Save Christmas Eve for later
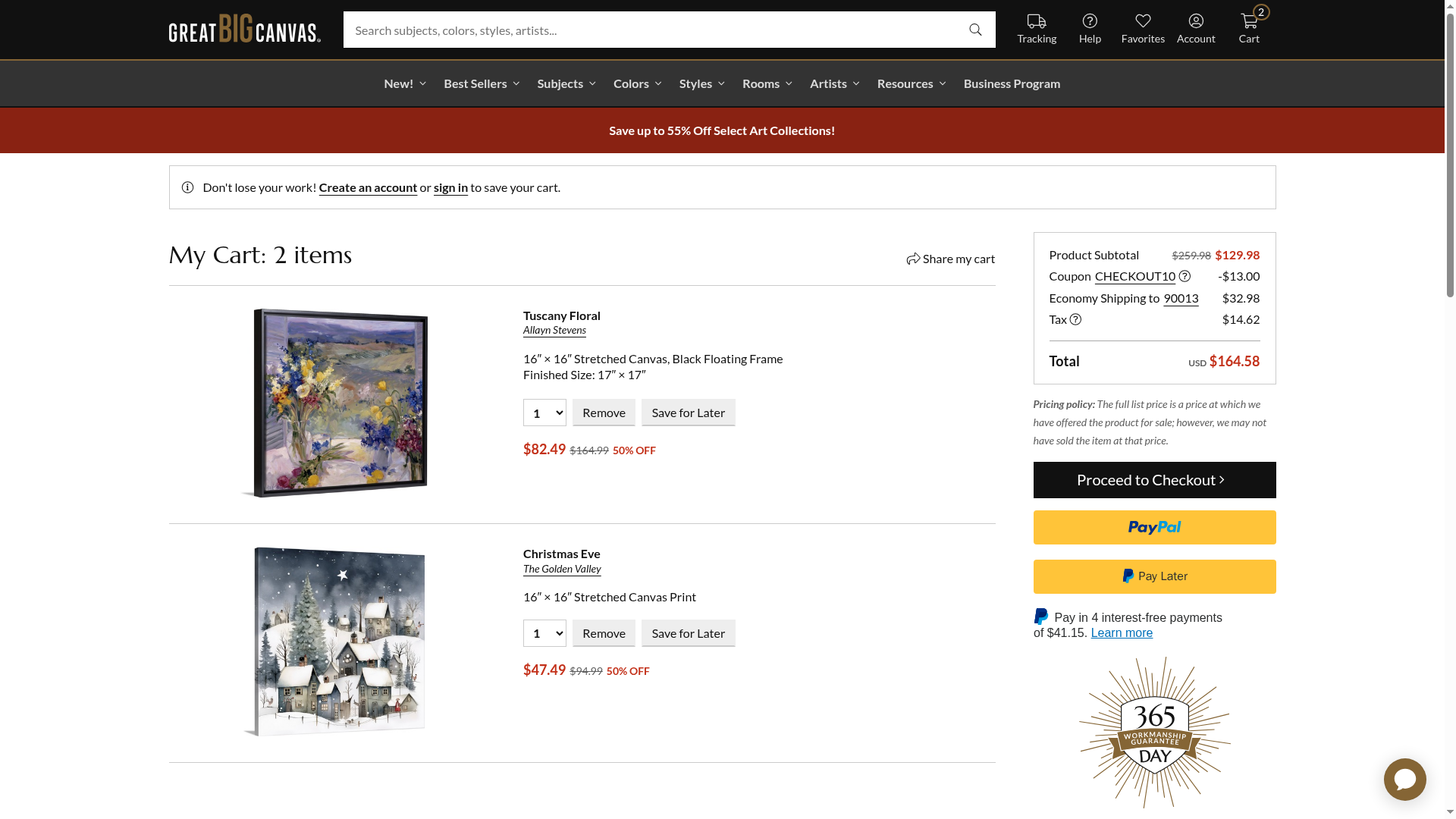1456x819 pixels. click(688, 633)
